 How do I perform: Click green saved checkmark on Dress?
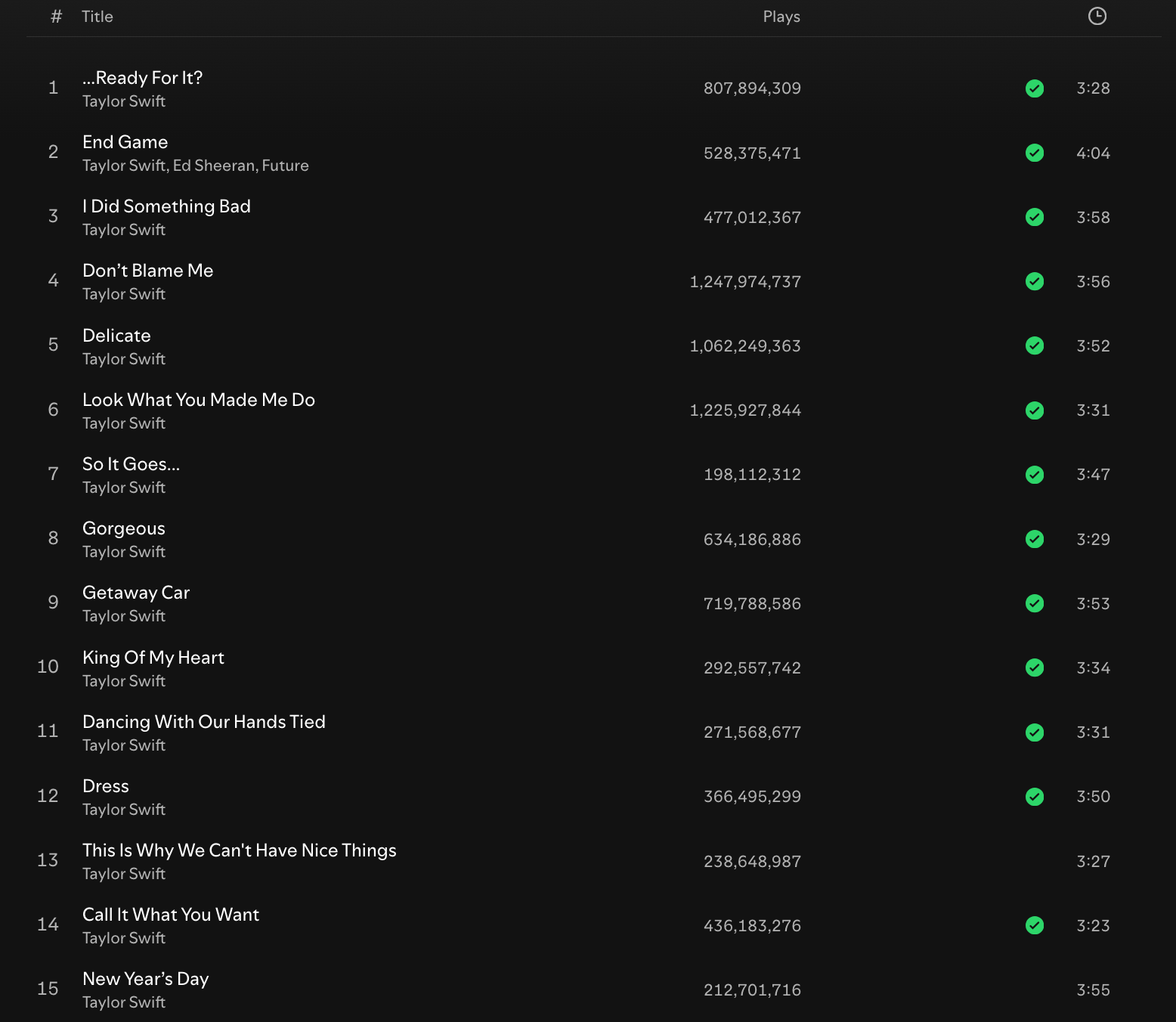click(1035, 797)
